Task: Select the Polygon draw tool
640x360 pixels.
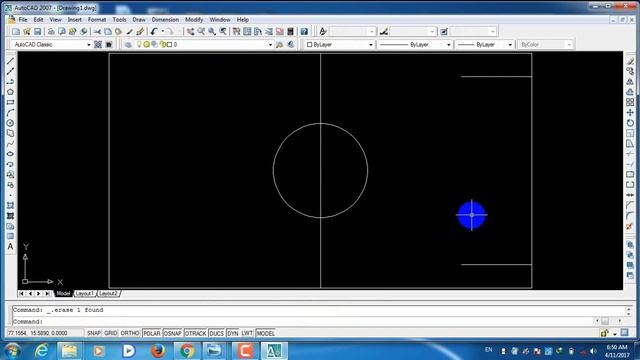Action: 10,92
